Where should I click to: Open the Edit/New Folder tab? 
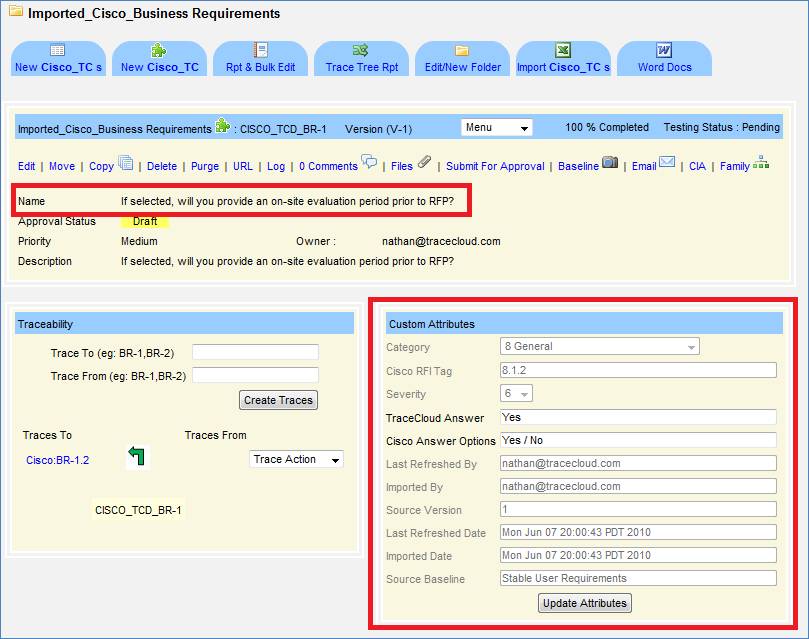[462, 59]
